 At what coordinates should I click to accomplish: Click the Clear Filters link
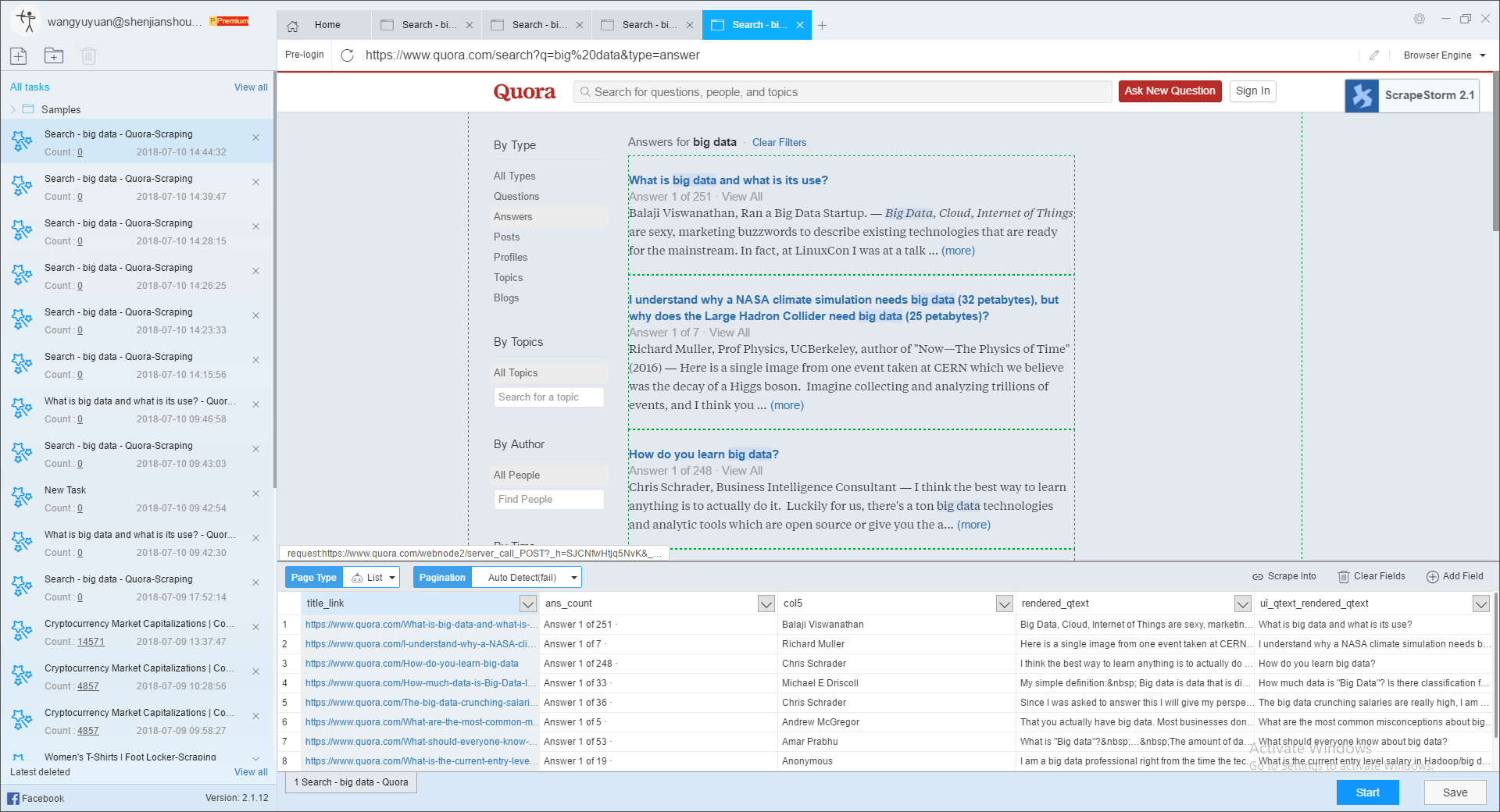tap(779, 143)
